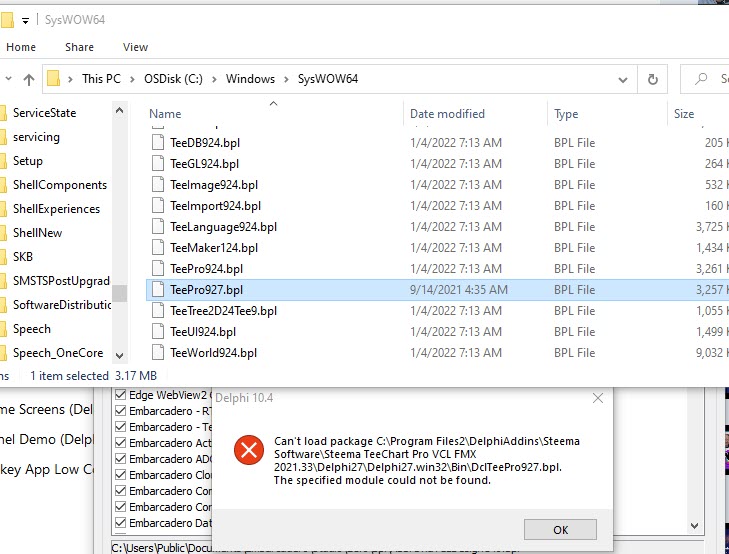Expand the chevron after This PC
The image size is (729, 554).
tap(132, 79)
